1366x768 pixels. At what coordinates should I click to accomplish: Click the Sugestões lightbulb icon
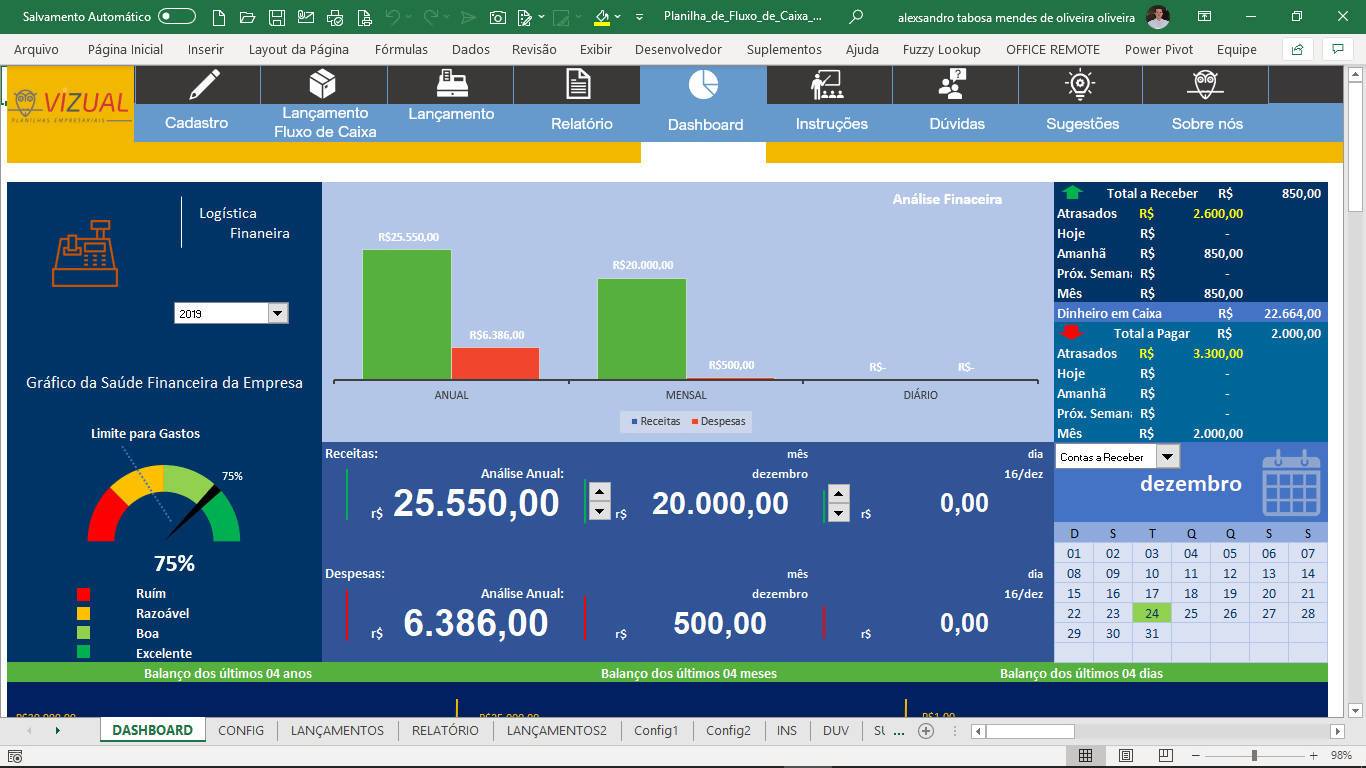point(1080,85)
